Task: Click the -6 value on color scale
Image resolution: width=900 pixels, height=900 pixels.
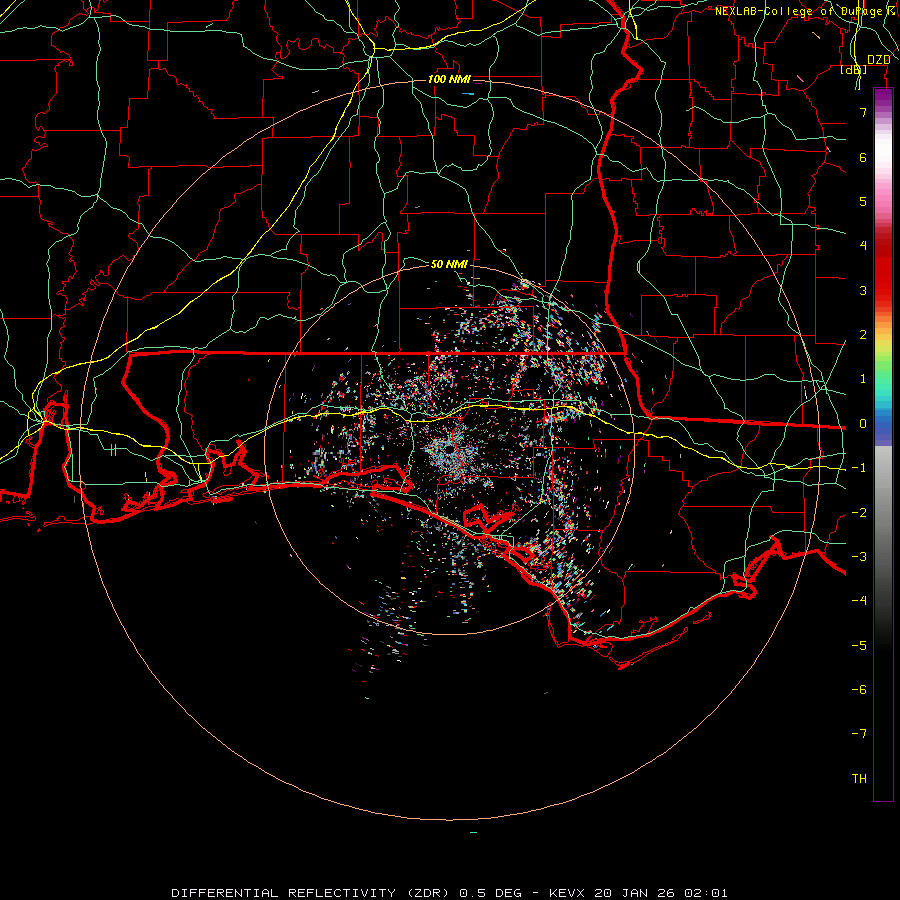Action: click(859, 690)
